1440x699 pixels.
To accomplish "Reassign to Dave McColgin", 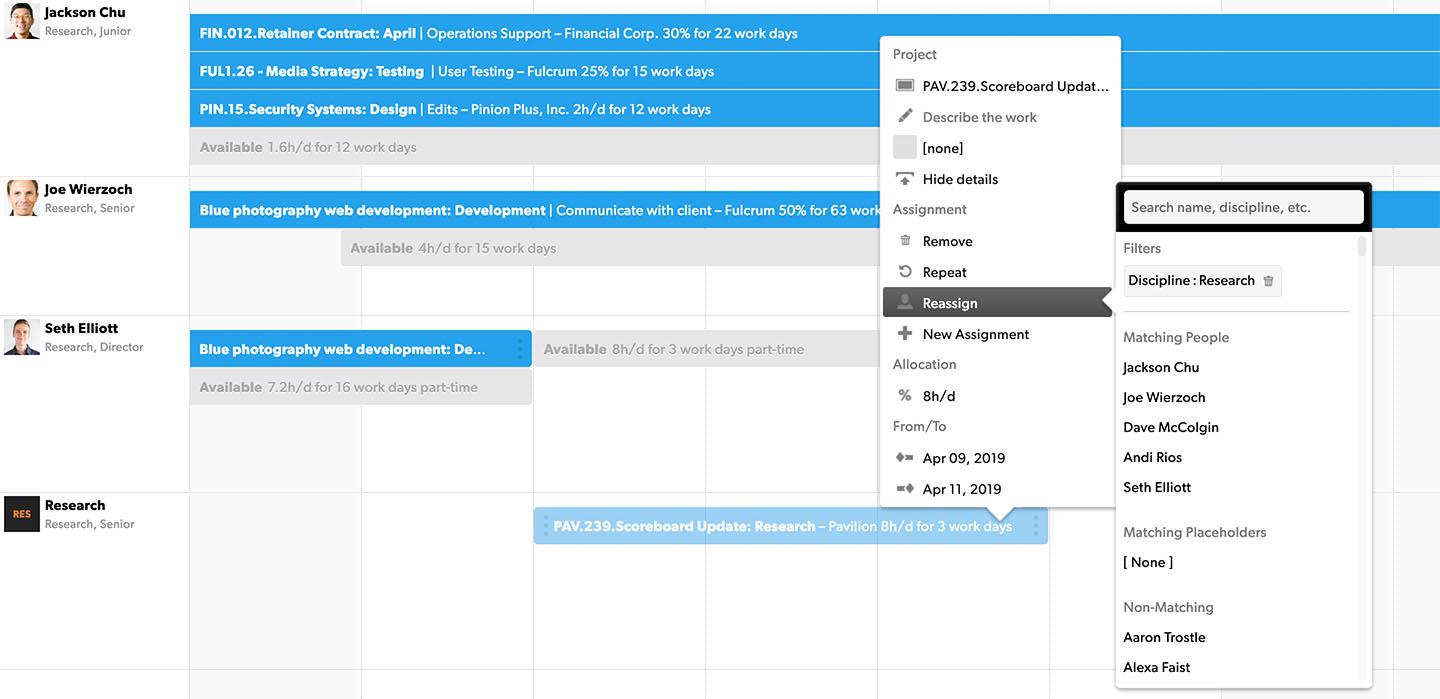I will [1170, 427].
